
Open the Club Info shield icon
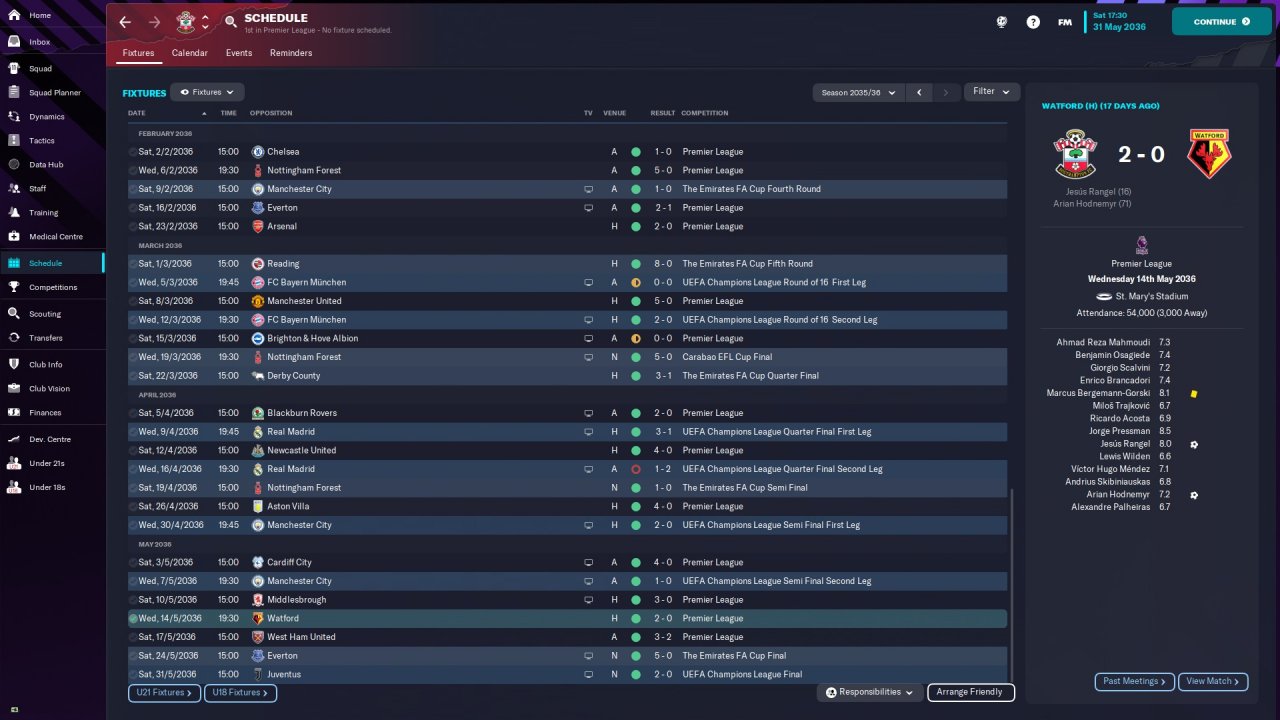pos(14,365)
